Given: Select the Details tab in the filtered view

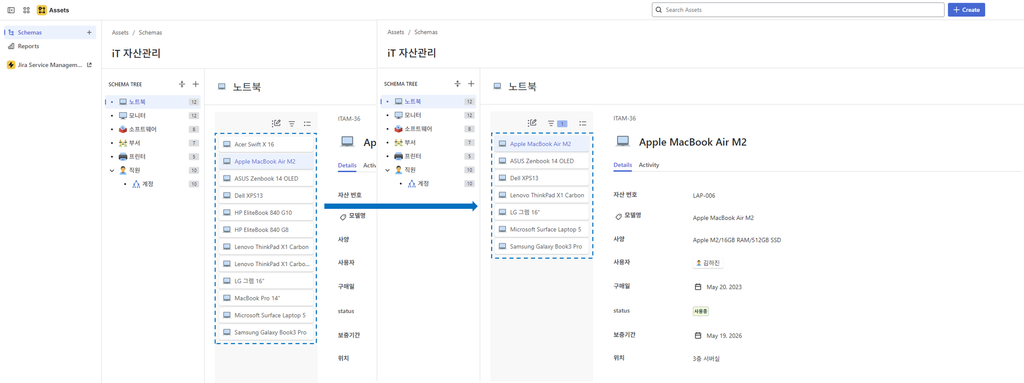Looking at the screenshot, I should point(622,165).
